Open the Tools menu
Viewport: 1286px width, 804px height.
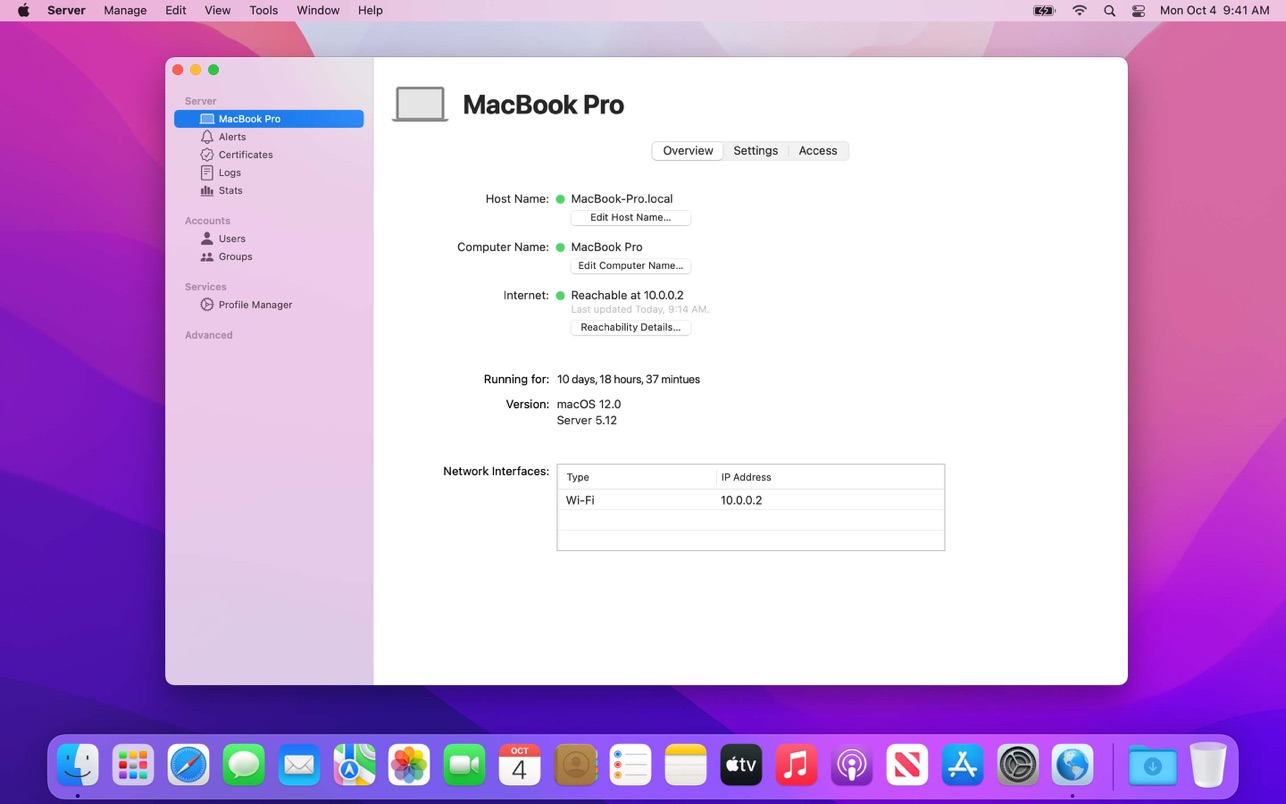263,10
